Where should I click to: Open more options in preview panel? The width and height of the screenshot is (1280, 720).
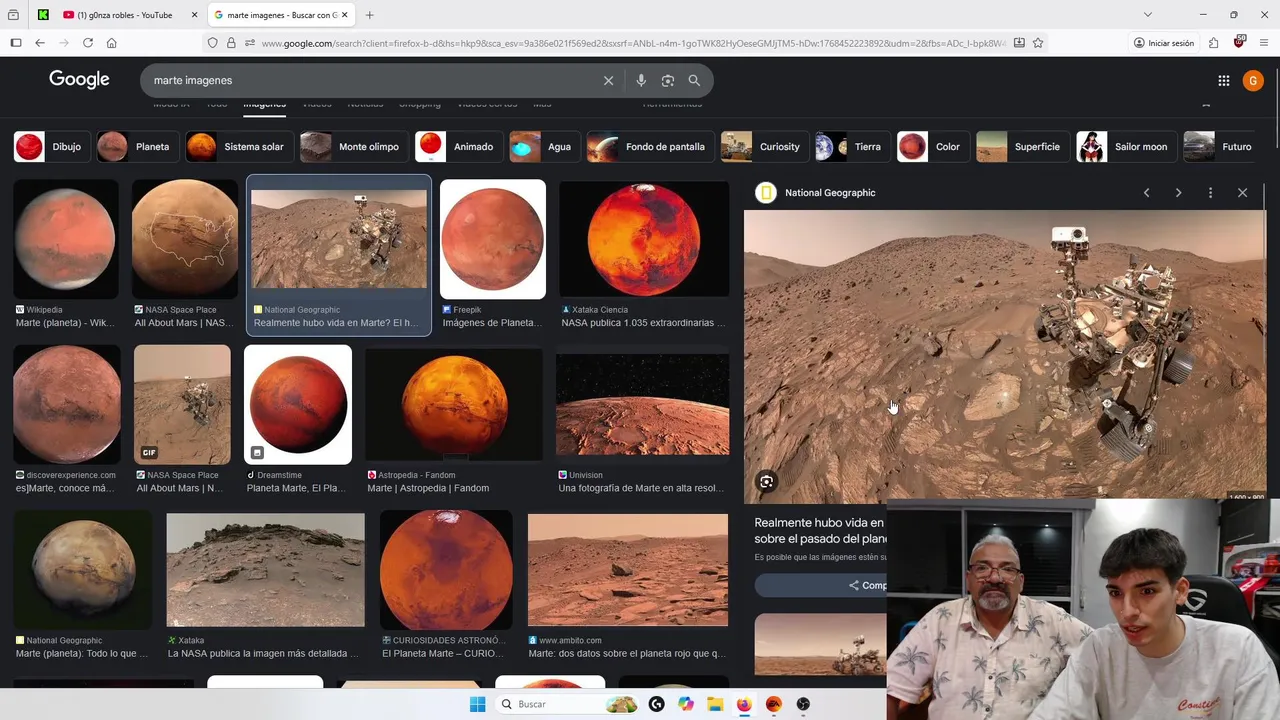click(x=1210, y=193)
